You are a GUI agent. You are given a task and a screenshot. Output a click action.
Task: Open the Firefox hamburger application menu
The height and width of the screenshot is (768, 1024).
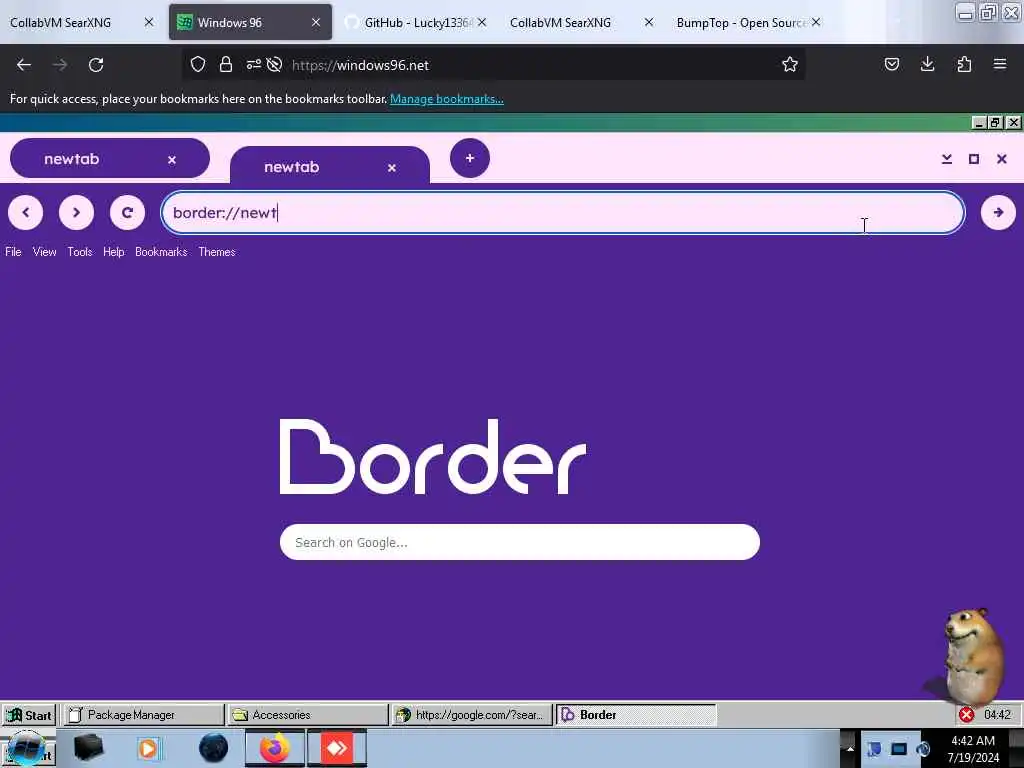[x=1000, y=64]
